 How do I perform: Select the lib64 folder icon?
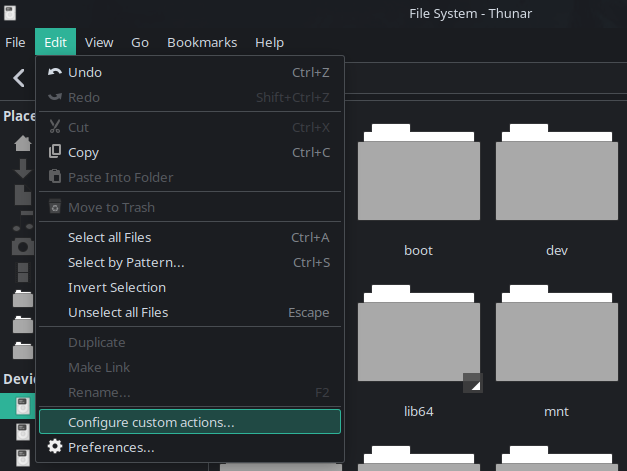tap(419, 333)
